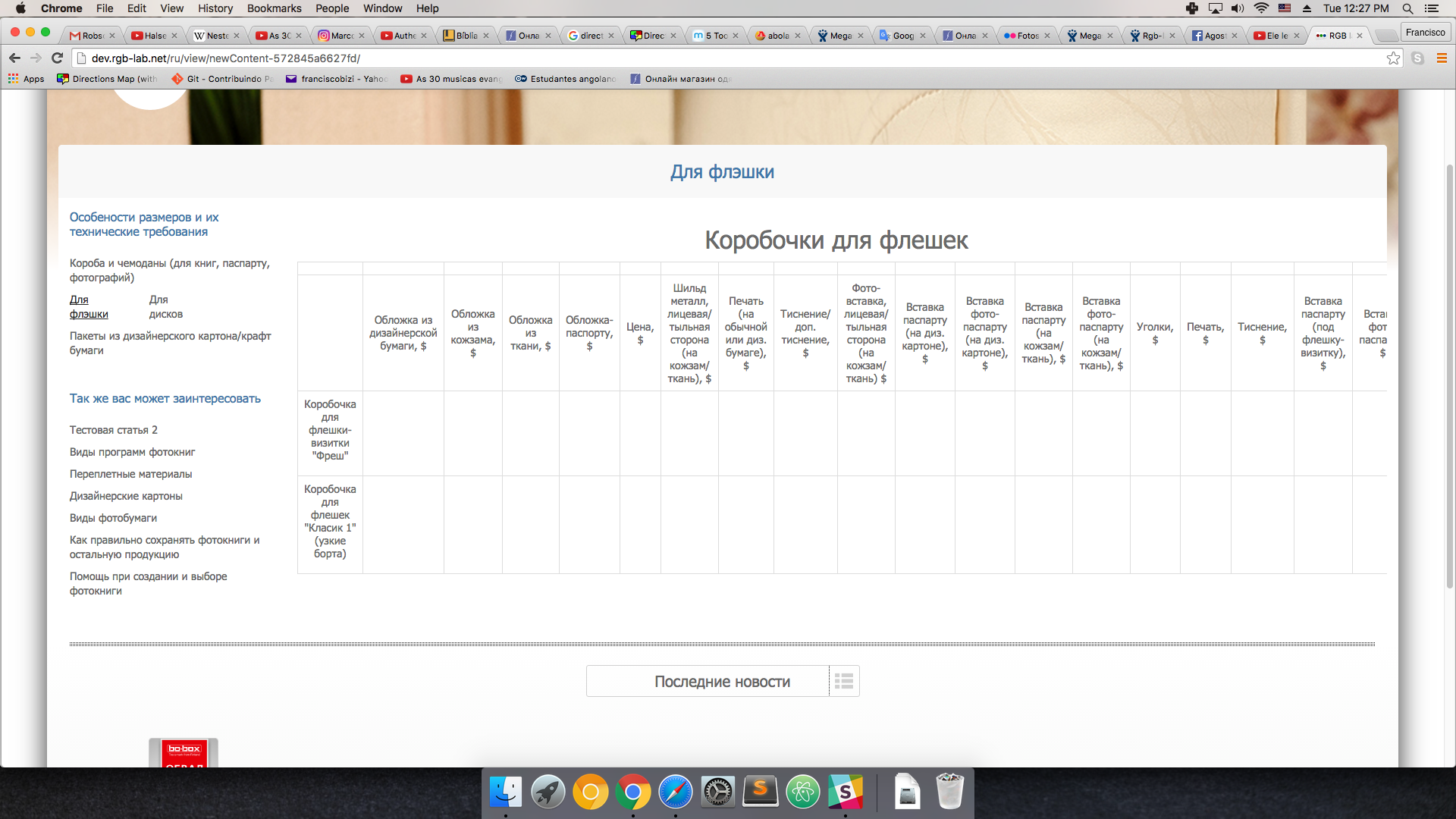
Task: Open Atom editor from dock
Action: (x=802, y=792)
